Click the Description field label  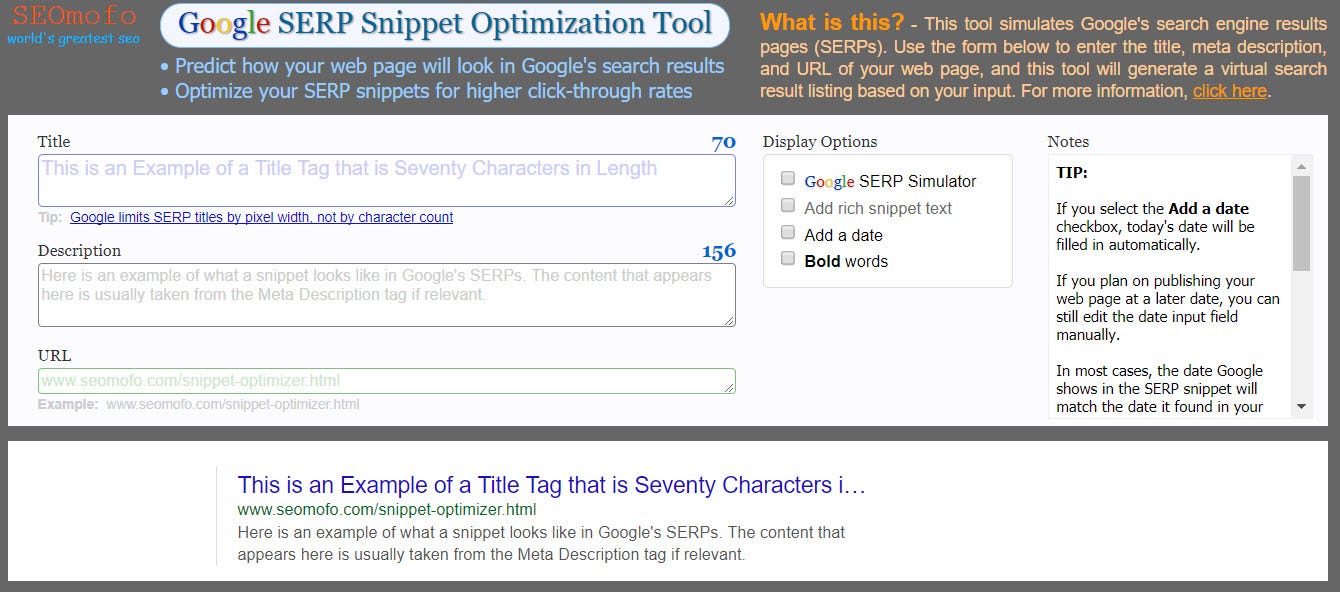[x=79, y=251]
